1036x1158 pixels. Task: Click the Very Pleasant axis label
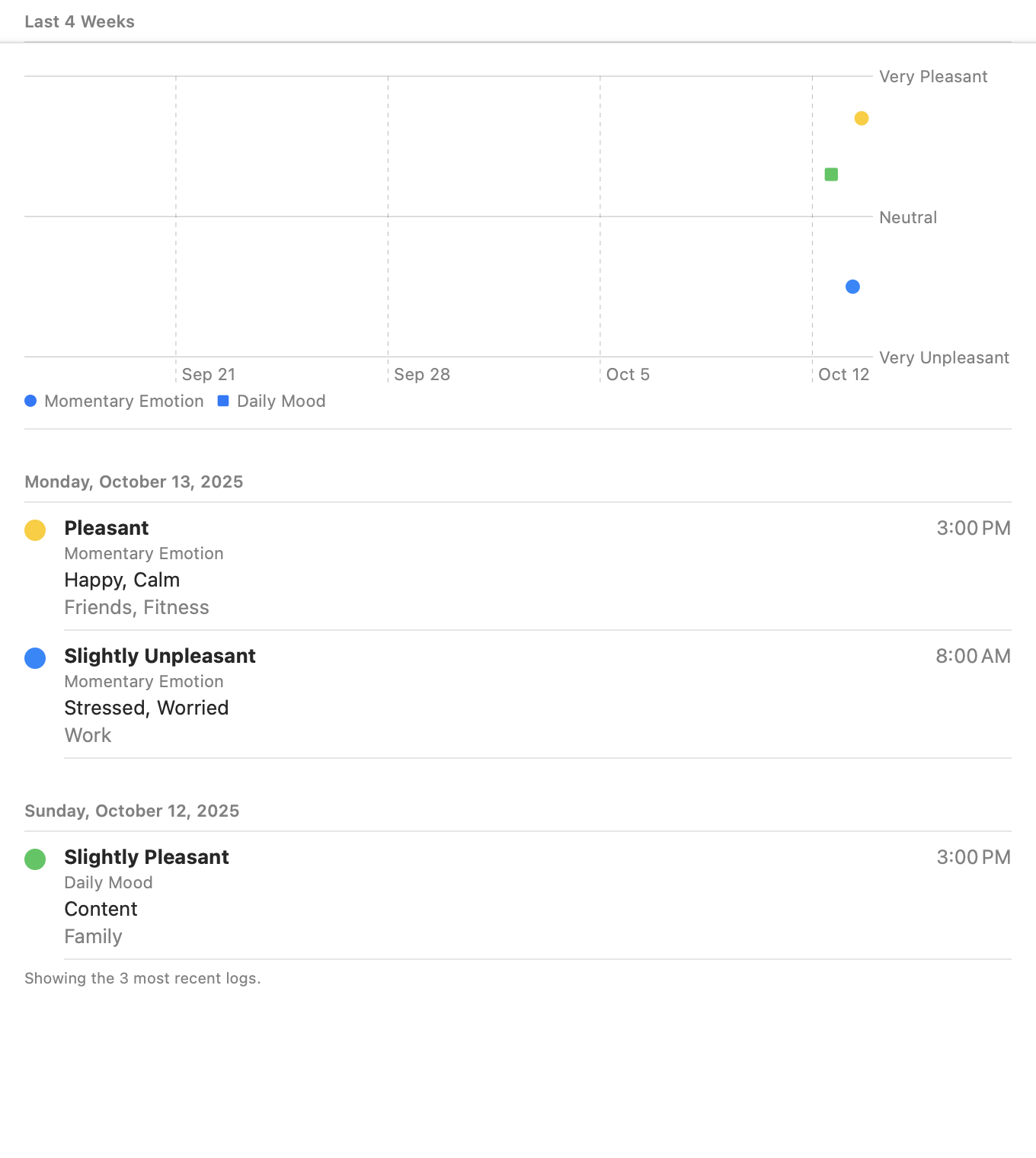(933, 76)
